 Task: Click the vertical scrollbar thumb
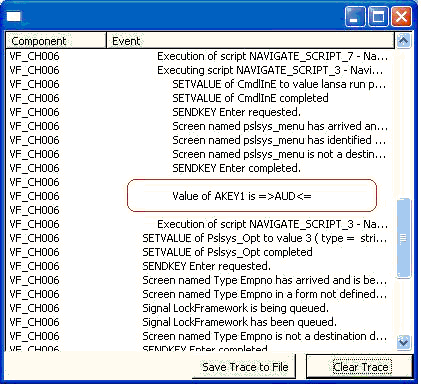404,238
